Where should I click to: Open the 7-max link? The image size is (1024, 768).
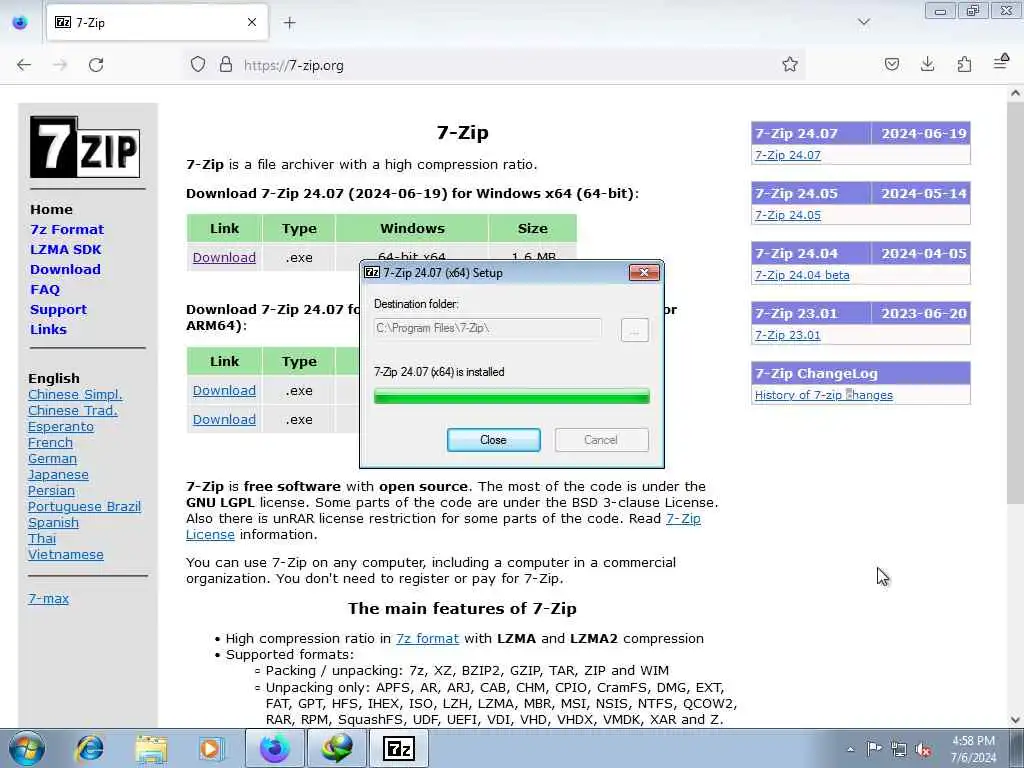(48, 598)
